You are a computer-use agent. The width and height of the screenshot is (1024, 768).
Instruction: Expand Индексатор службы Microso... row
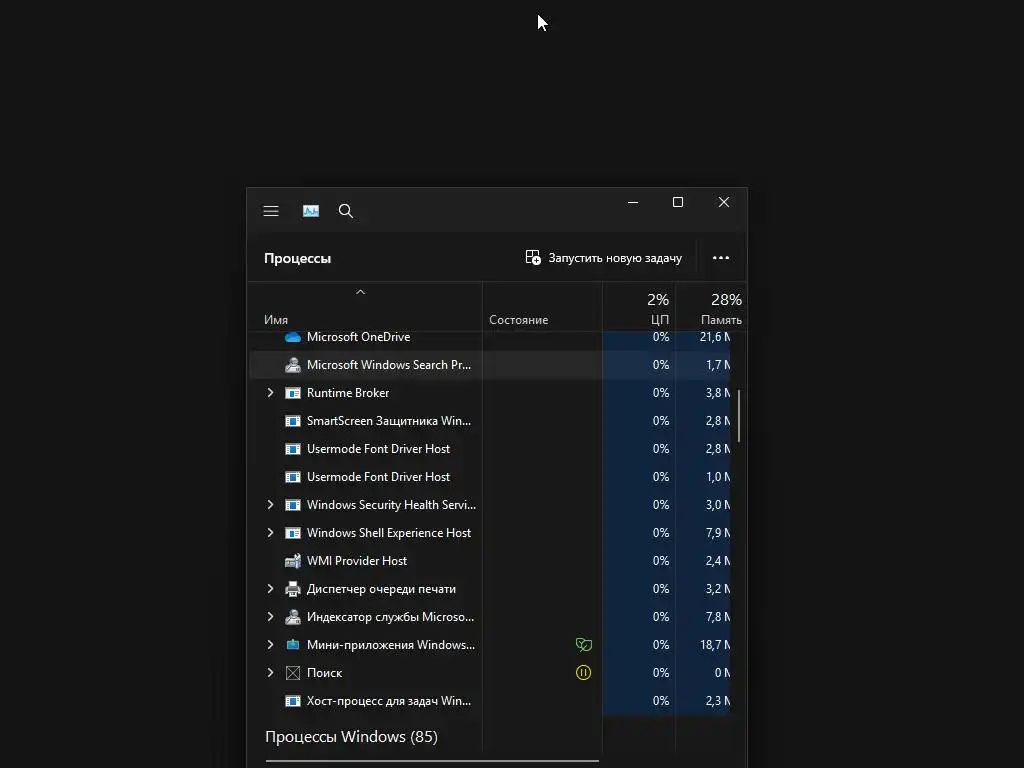pos(270,617)
